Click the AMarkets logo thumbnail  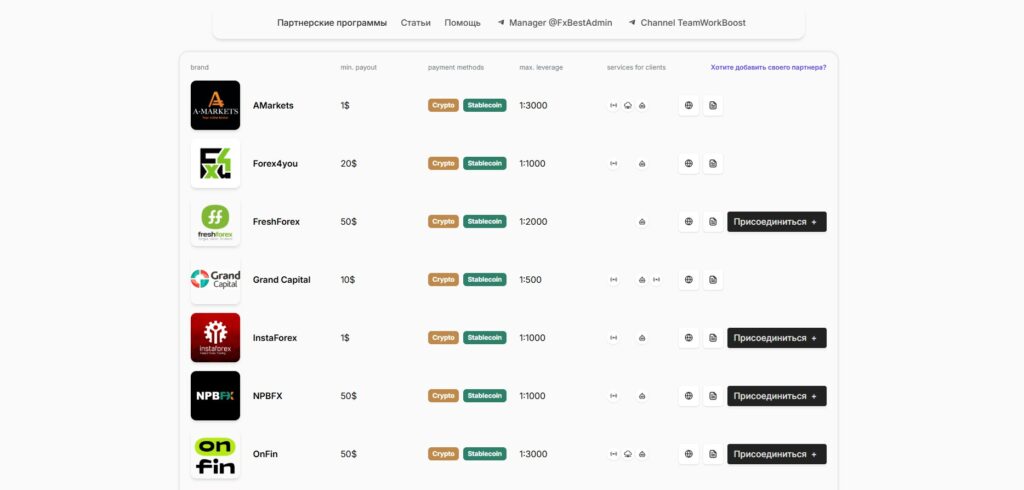click(216, 105)
